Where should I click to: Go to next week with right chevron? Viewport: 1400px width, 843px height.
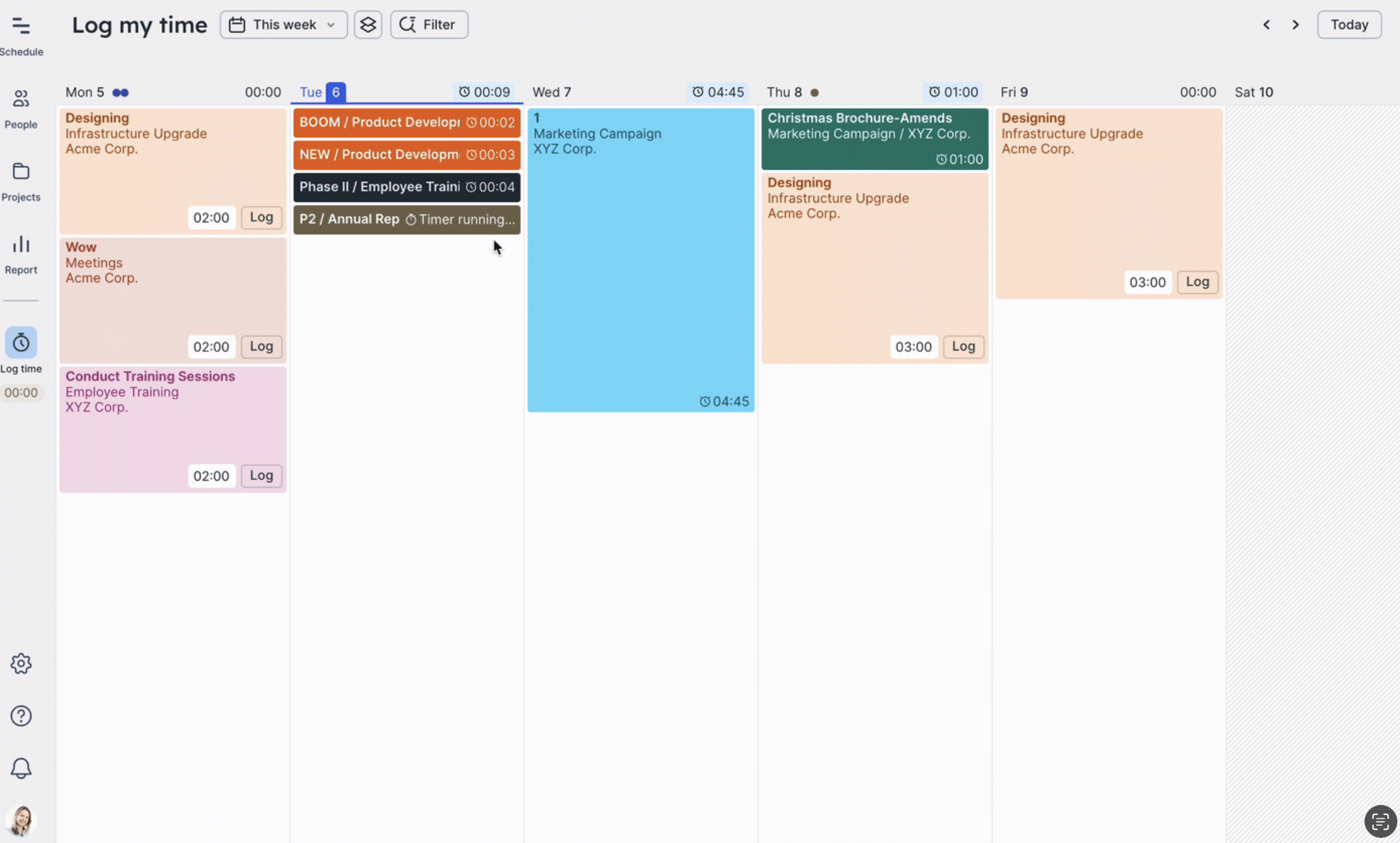click(1295, 25)
